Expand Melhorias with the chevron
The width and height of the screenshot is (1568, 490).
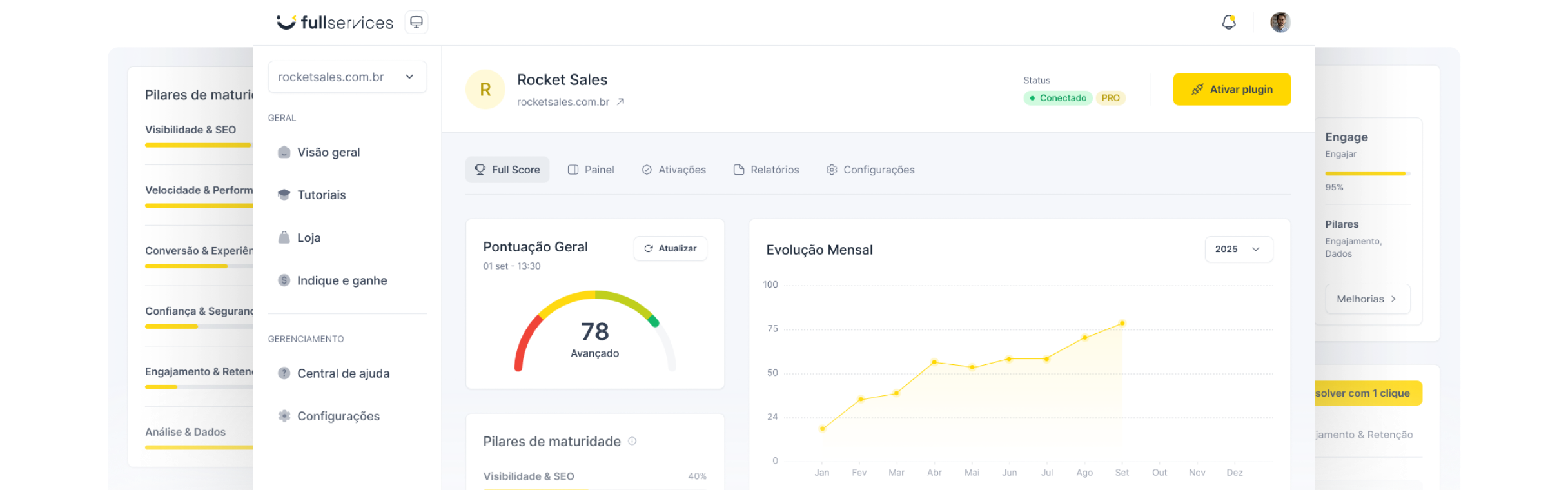pyautogui.click(x=1393, y=299)
